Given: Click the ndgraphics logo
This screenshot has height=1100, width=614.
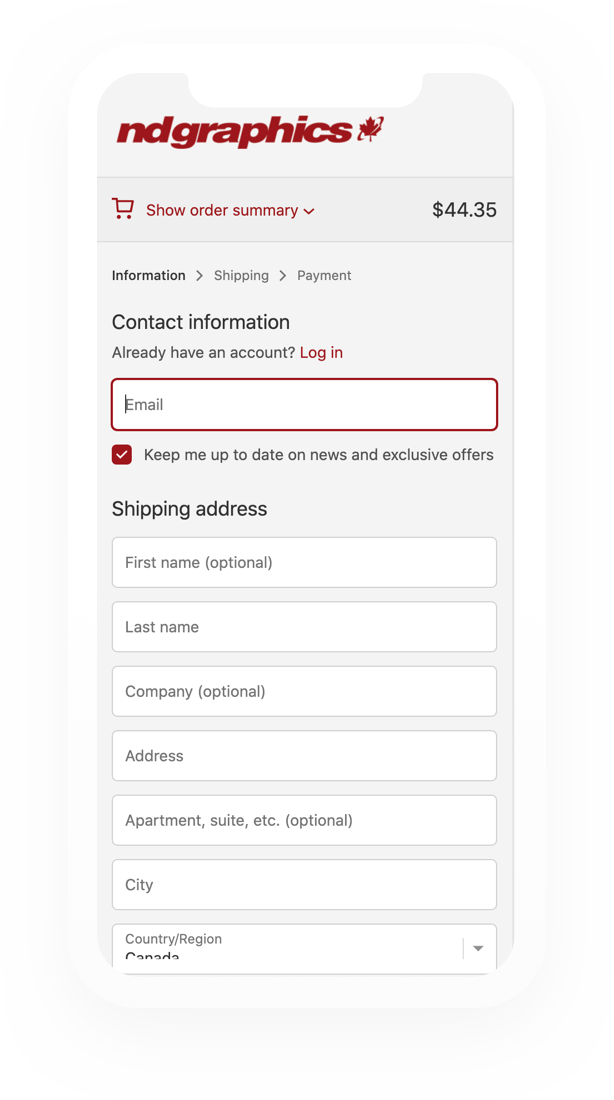Looking at the screenshot, I should [x=250, y=131].
